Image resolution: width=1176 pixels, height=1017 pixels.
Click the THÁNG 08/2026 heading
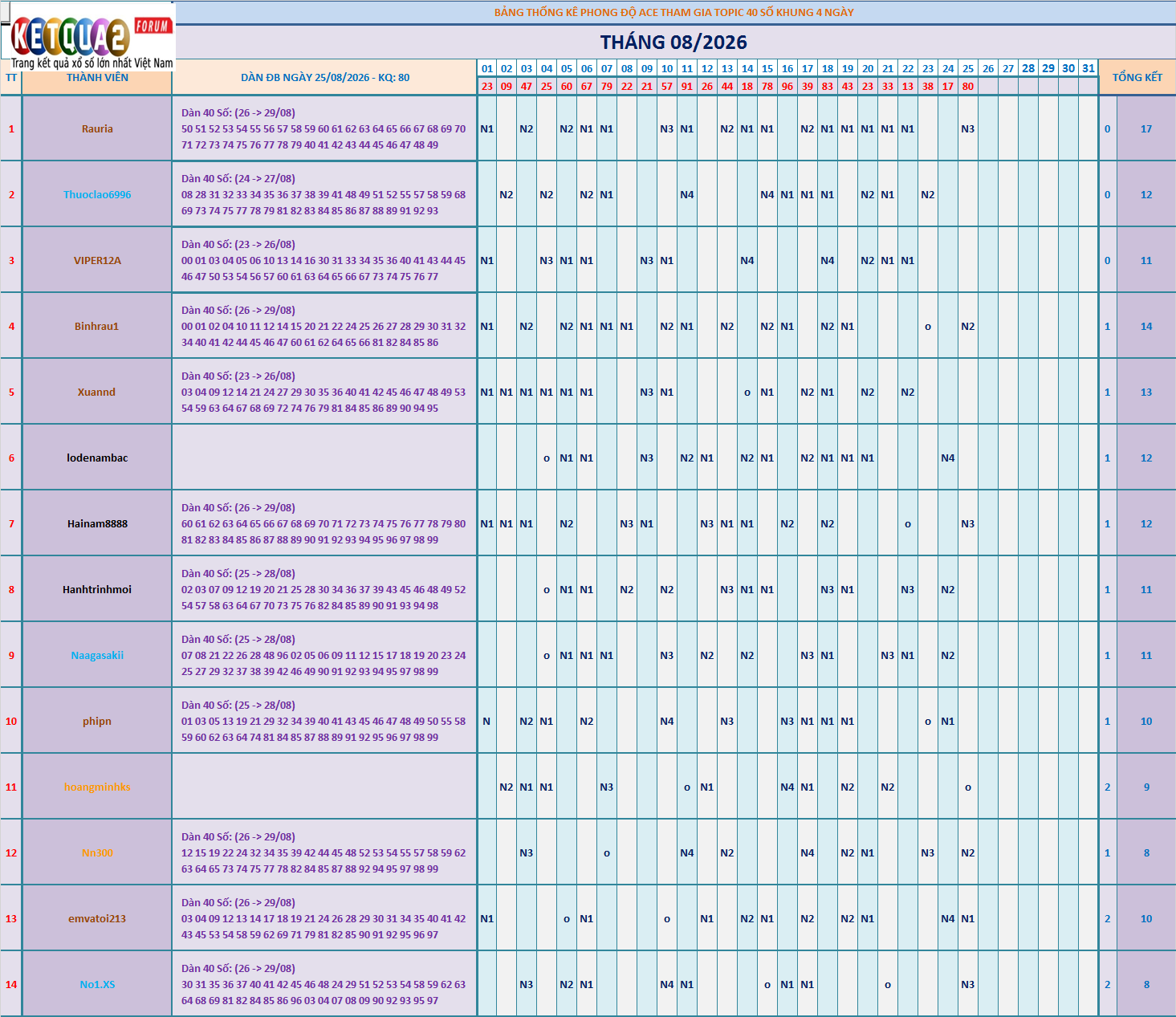tap(673, 43)
